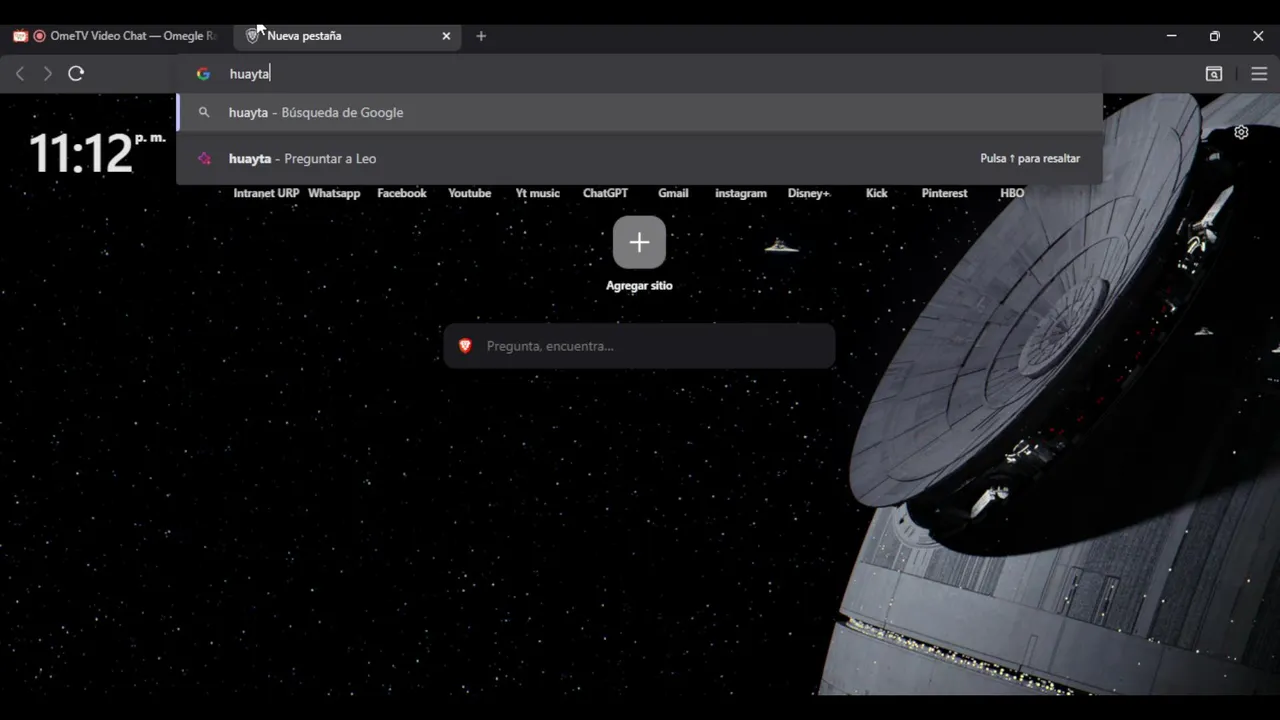Click the 11:12 p. m. clock widget

96,153
